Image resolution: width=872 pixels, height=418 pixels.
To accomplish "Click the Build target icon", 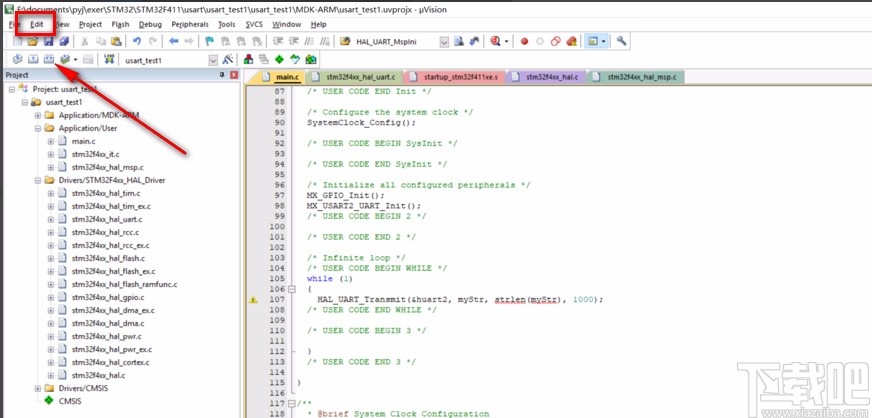I will (33, 59).
